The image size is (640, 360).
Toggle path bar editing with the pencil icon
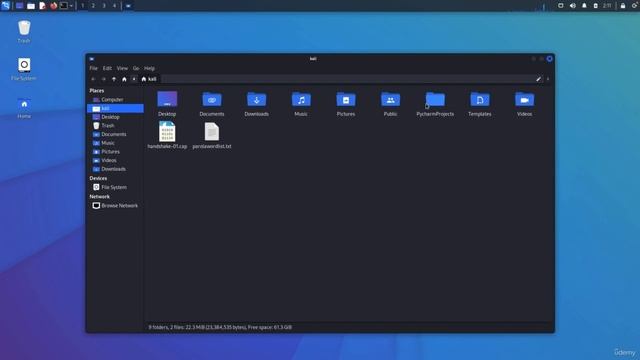click(538, 79)
